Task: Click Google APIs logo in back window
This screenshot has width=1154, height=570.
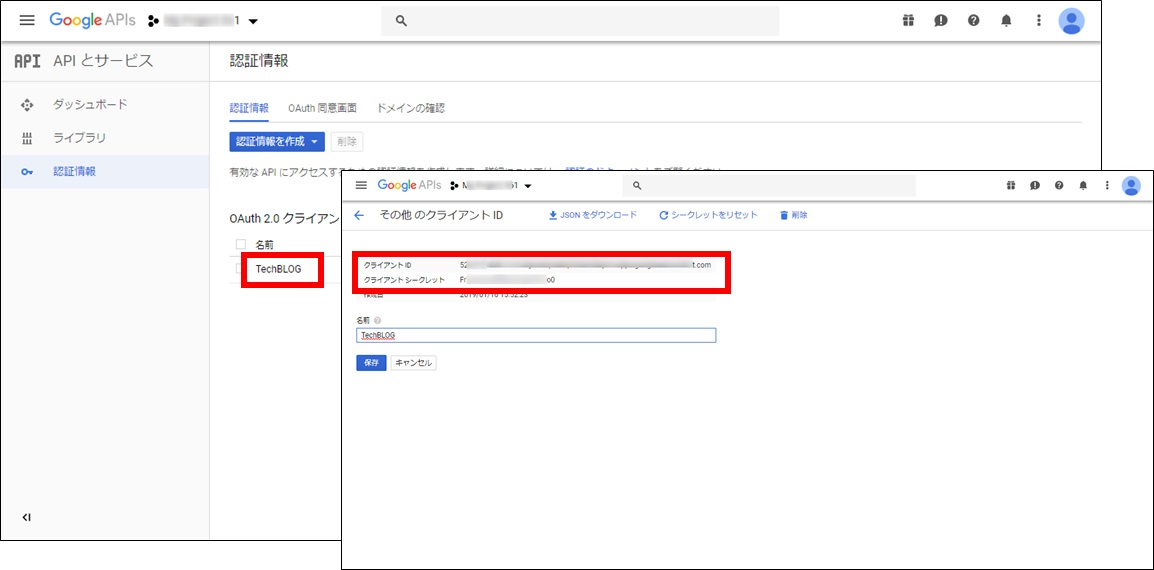Action: (92, 21)
